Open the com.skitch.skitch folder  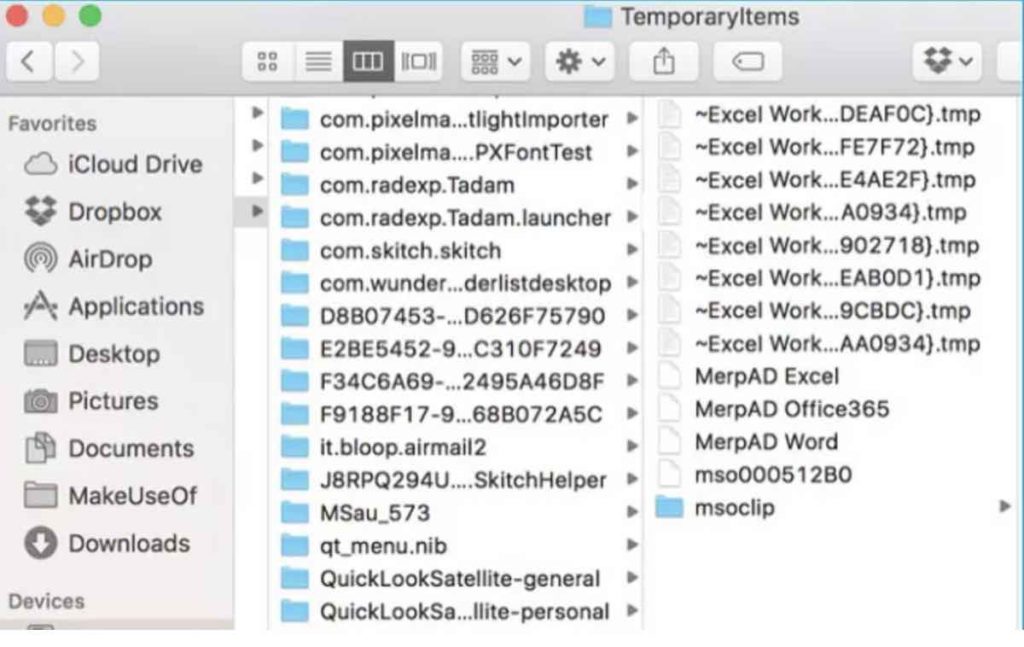410,251
